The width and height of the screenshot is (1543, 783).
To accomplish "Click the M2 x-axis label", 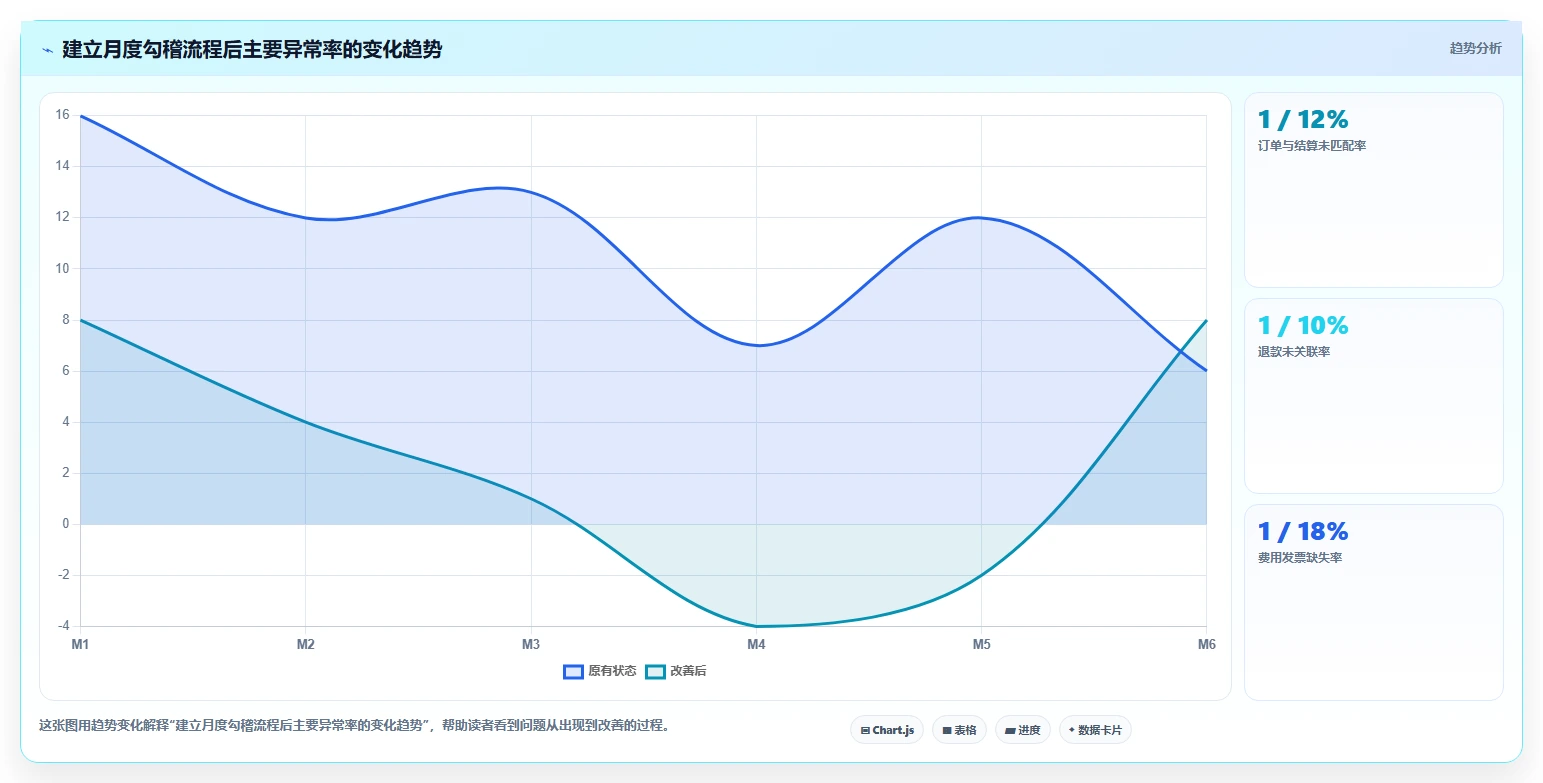I will (x=306, y=644).
